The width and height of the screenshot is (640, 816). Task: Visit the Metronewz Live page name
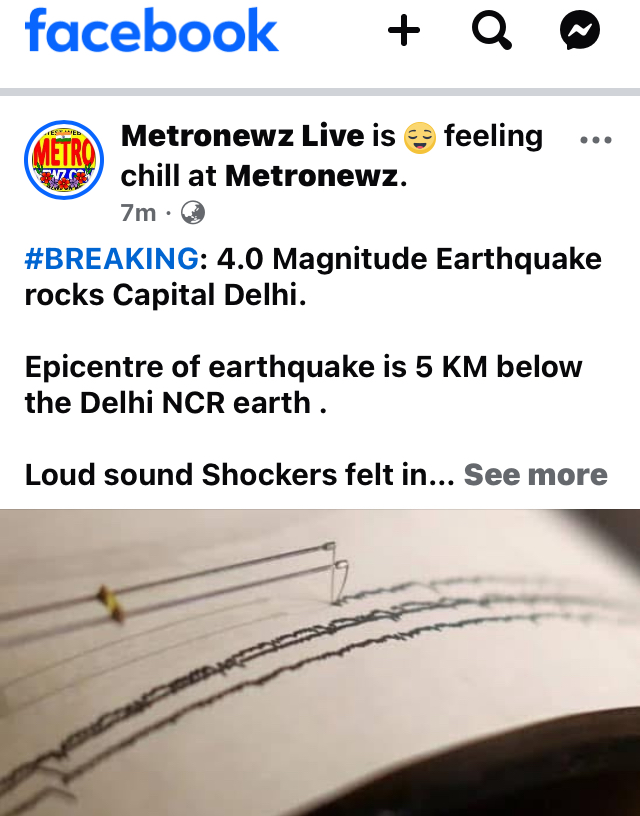(242, 136)
